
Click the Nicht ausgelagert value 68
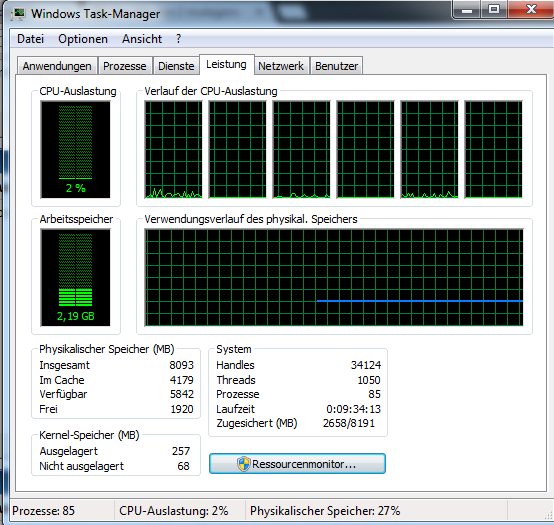coord(183,466)
